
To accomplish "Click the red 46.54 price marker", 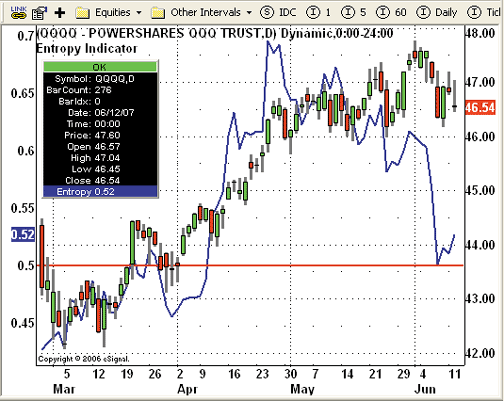I will point(480,108).
